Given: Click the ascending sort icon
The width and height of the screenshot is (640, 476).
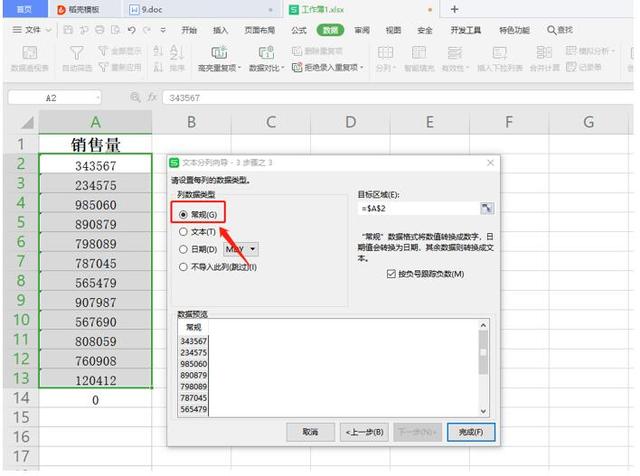Looking at the screenshot, I should (158, 51).
